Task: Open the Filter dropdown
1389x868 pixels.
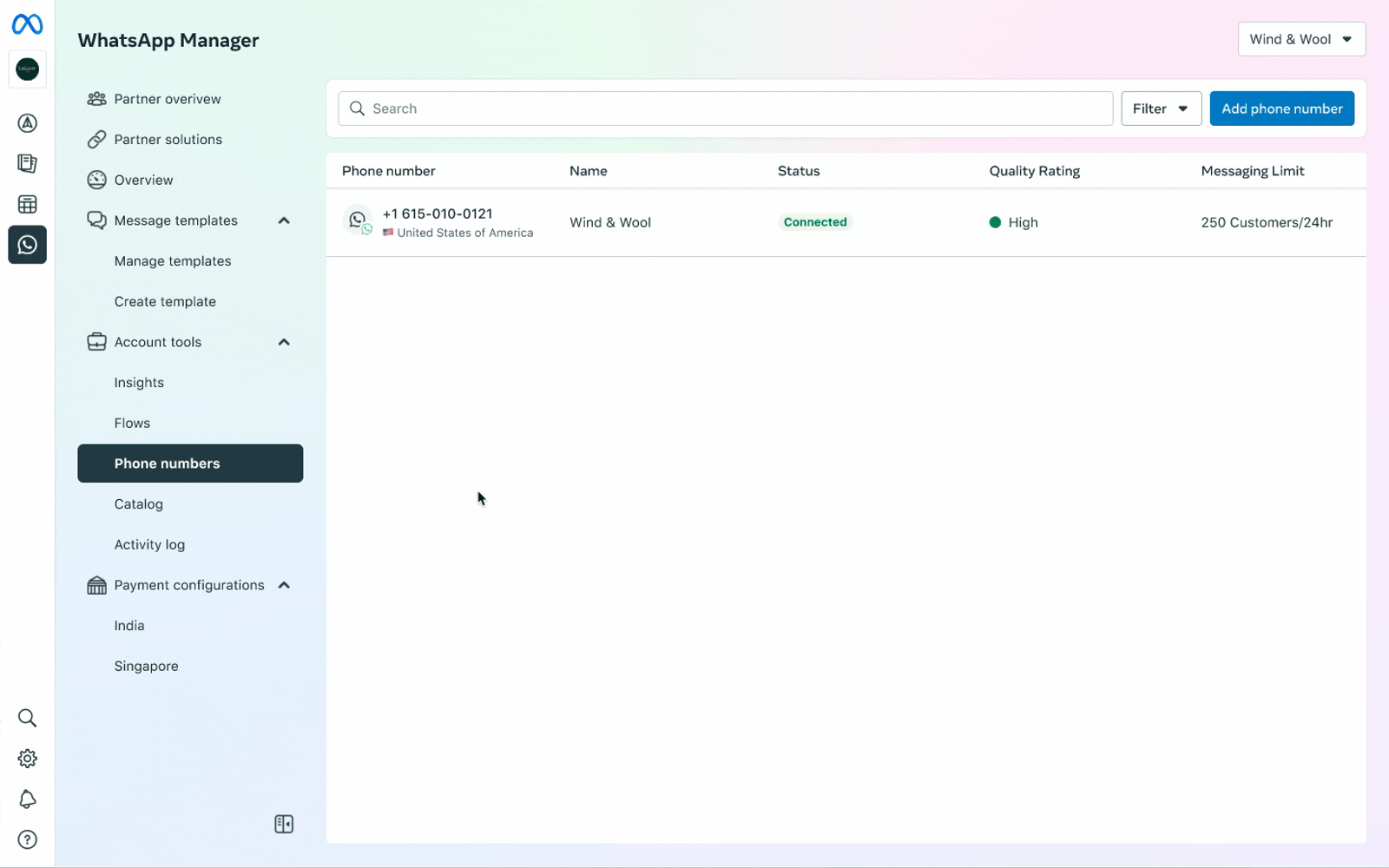Action: click(x=1161, y=108)
